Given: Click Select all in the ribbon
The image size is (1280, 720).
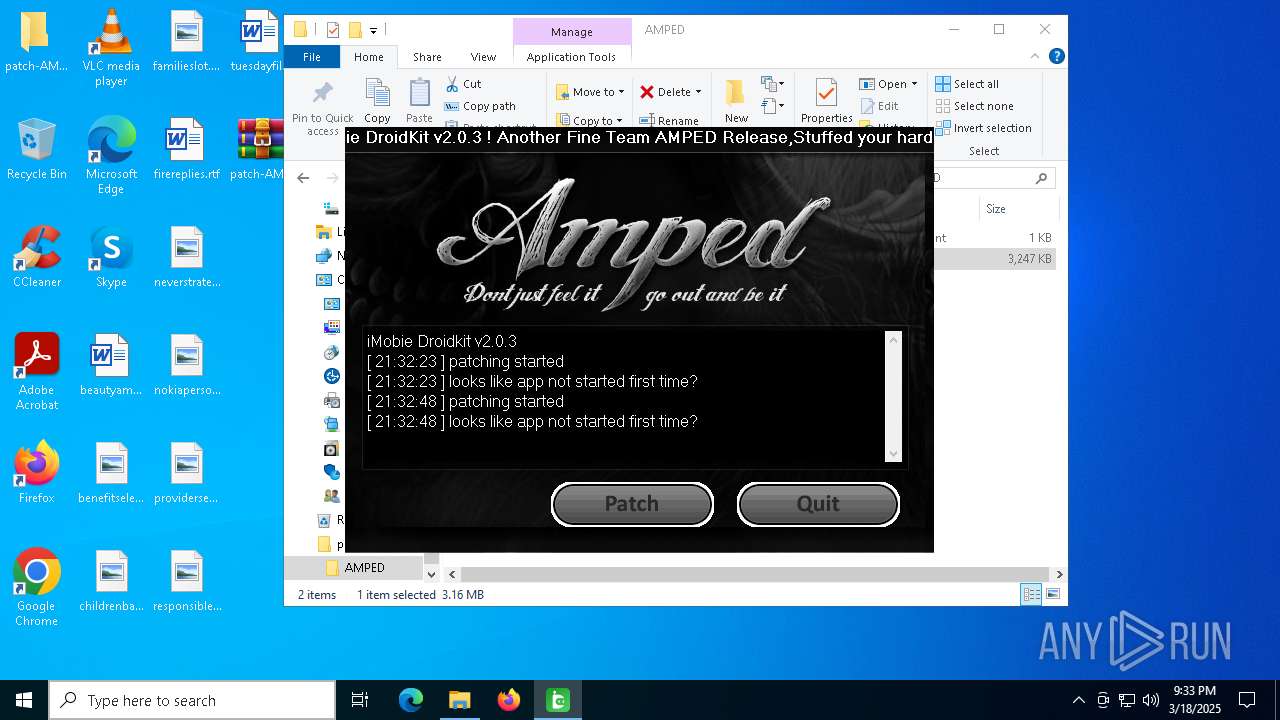Looking at the screenshot, I should click(x=967, y=84).
